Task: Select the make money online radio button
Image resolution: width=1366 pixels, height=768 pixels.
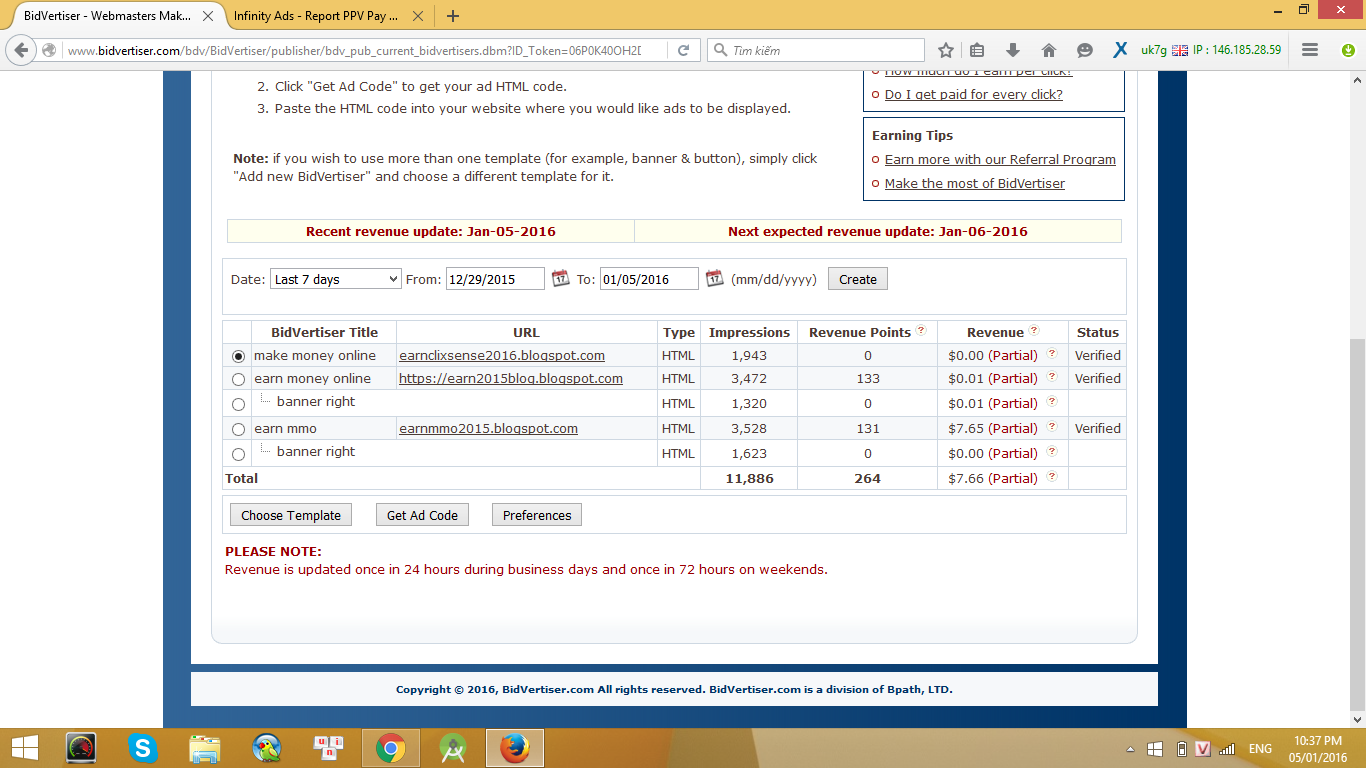Action: pos(238,356)
